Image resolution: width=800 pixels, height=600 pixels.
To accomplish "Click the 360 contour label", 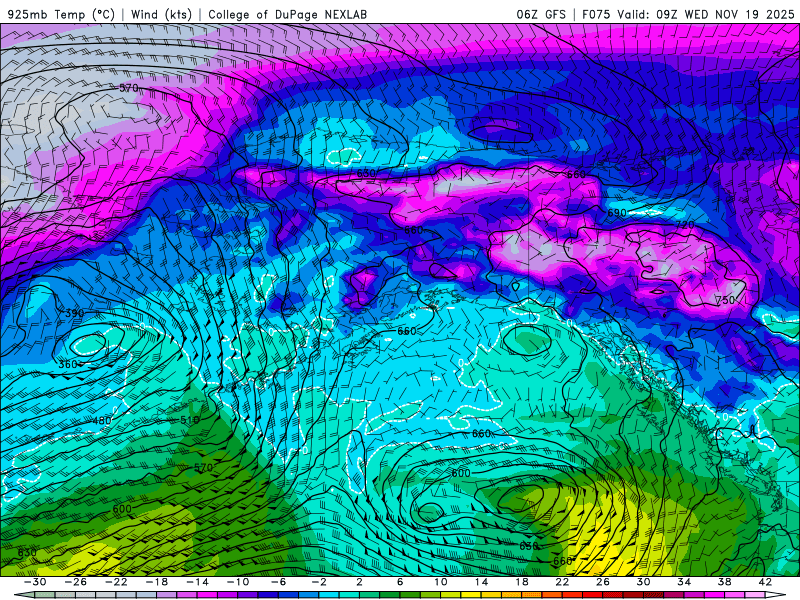I will 68,364.
